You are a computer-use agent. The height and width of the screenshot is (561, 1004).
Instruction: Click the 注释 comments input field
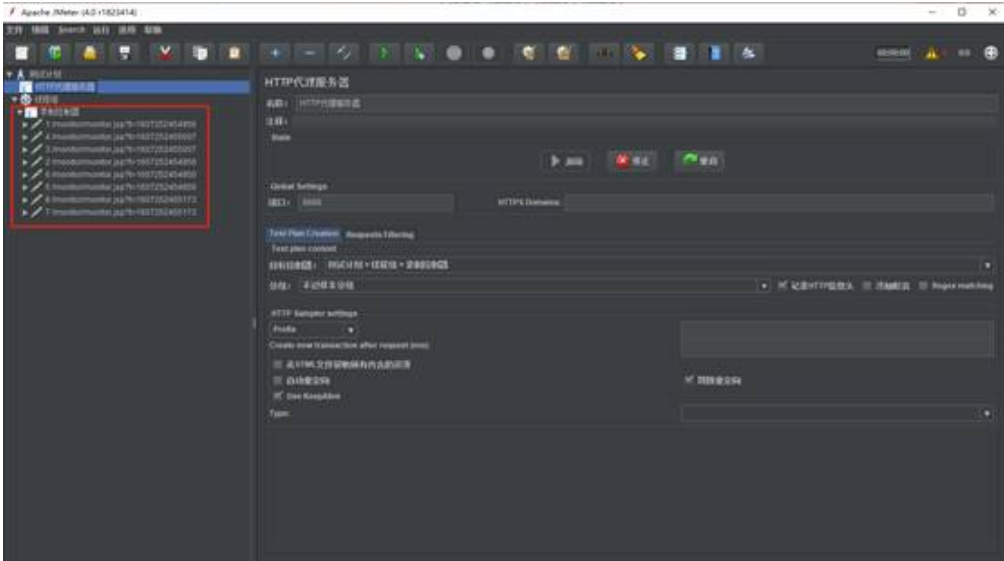click(x=645, y=122)
